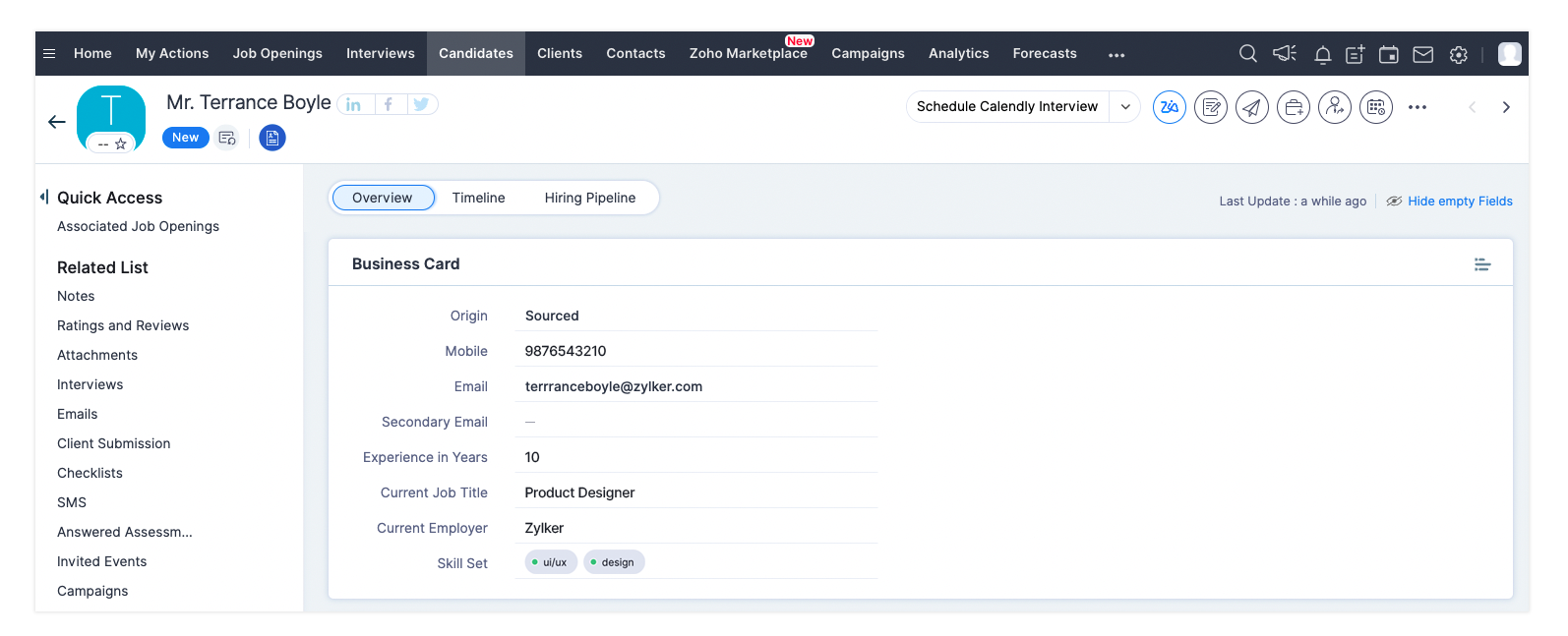Collapse the Quick Access sidebar
The image size is (1568, 636).
43,197
